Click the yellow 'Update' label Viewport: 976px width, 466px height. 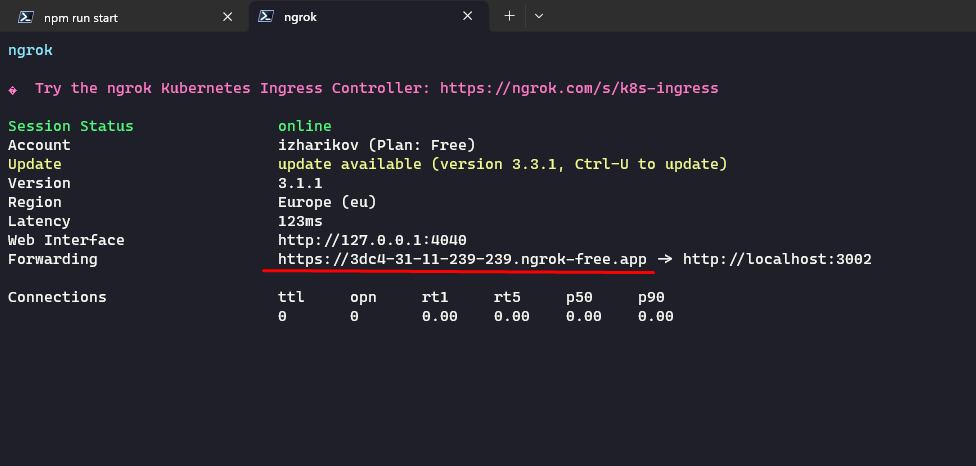point(35,165)
